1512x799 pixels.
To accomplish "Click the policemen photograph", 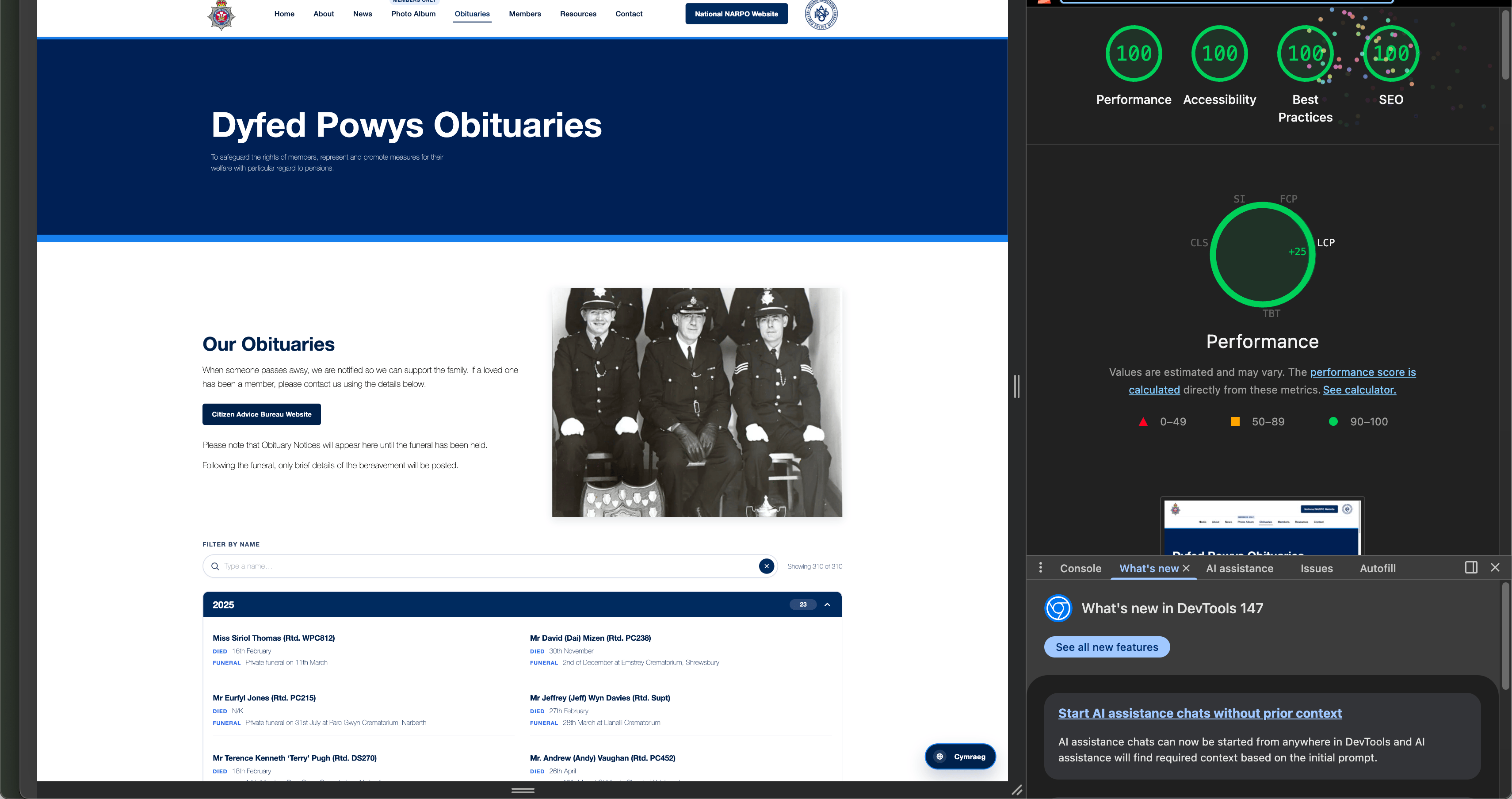I will point(697,402).
